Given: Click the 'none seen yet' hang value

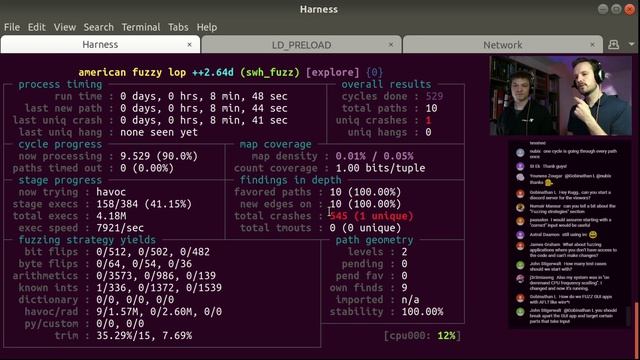Looking at the screenshot, I should (159, 132).
